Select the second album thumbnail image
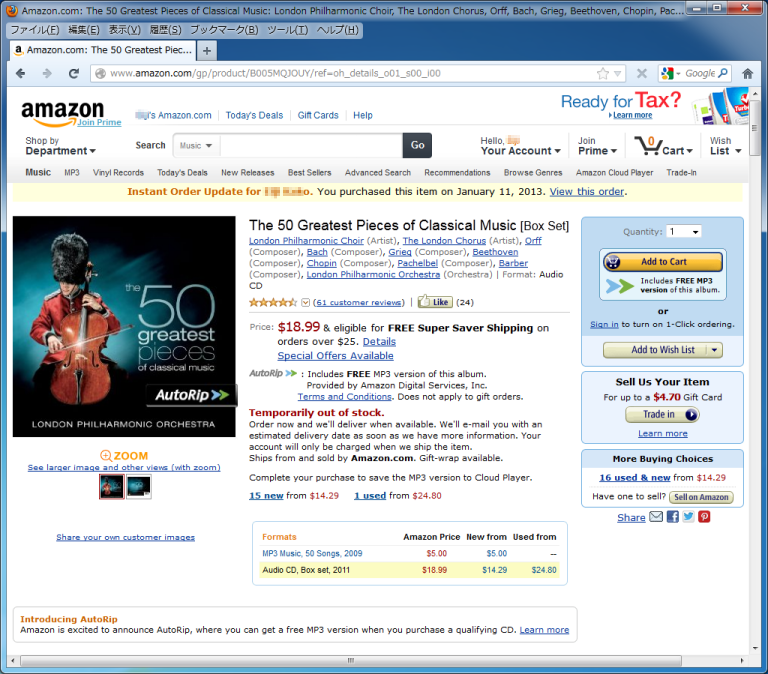The height and width of the screenshot is (674, 768). pyautogui.click(x=139, y=487)
